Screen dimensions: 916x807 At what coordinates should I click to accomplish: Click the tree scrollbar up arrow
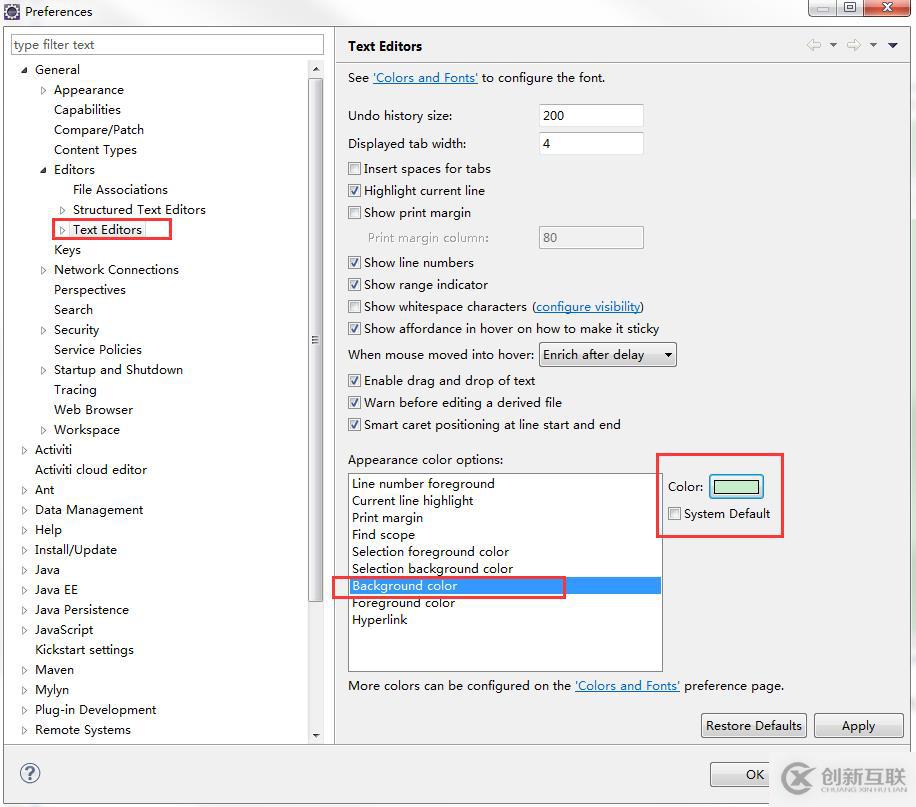point(316,69)
